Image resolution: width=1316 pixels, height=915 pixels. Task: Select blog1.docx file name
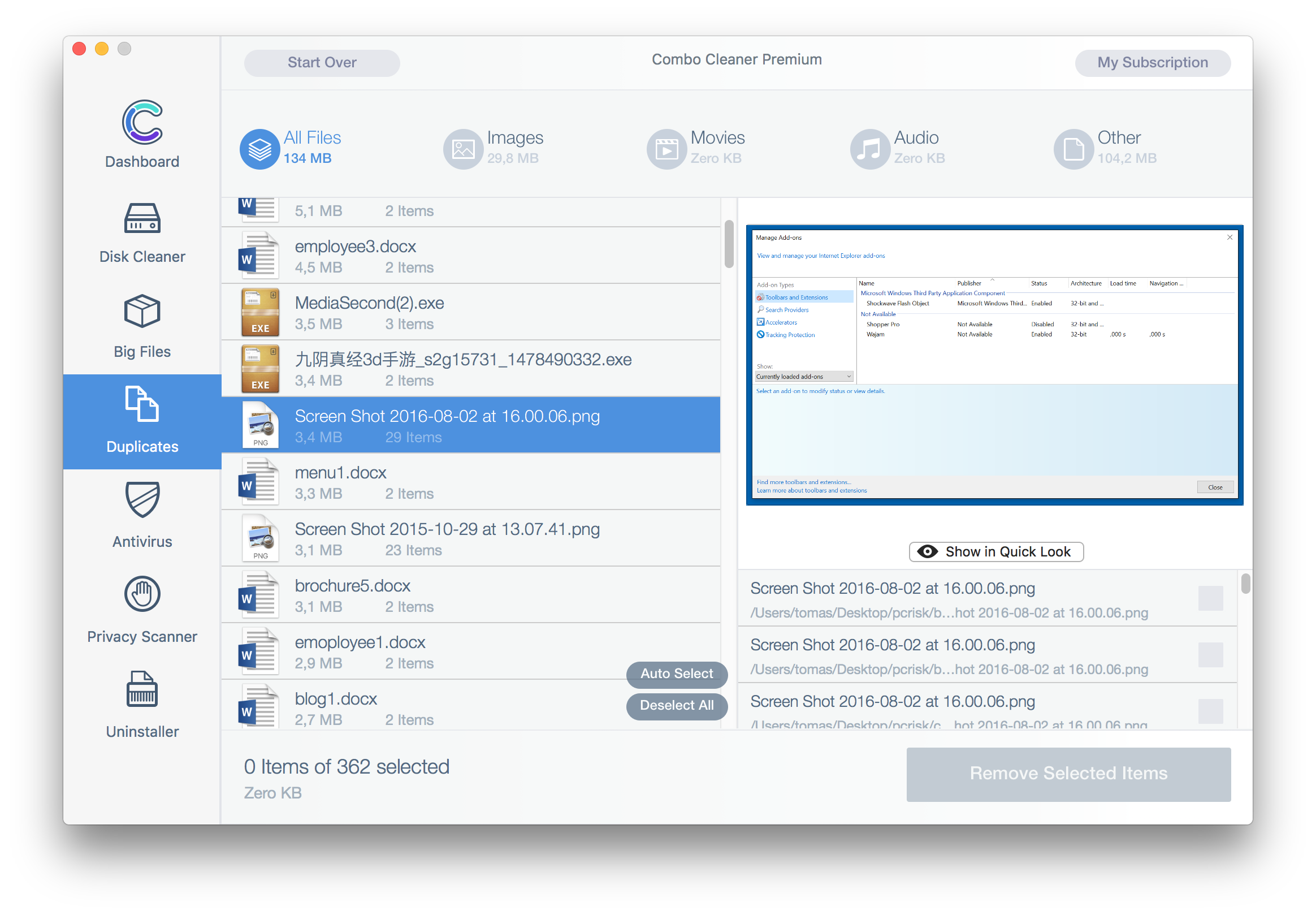pyautogui.click(x=336, y=698)
